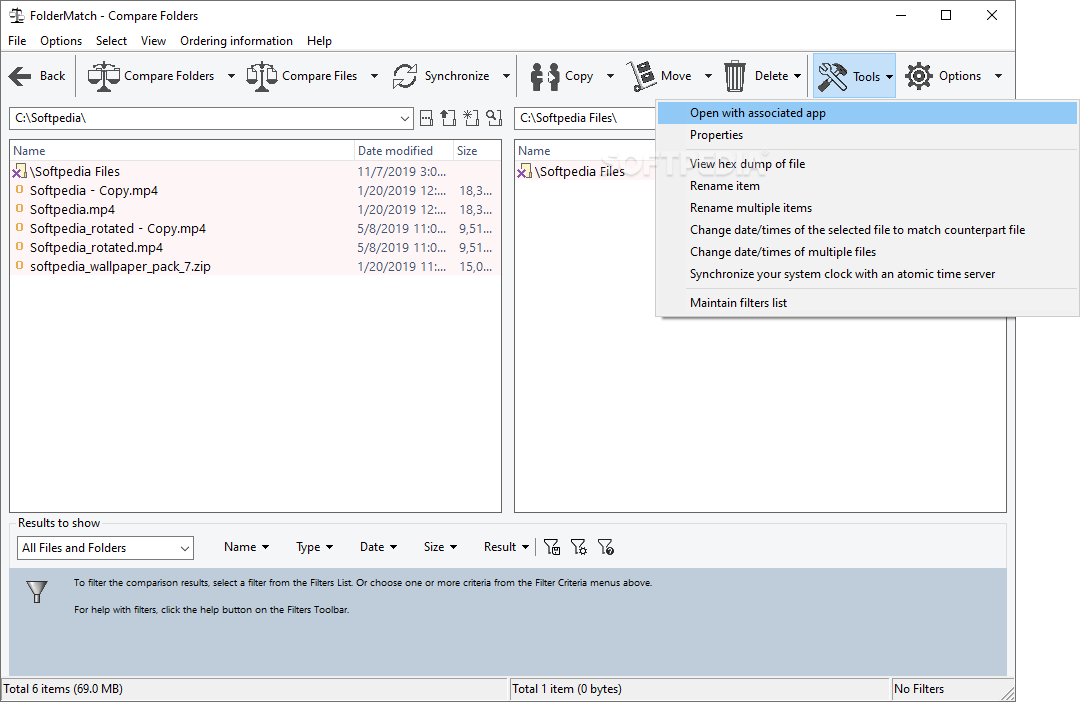Expand the Copy dropdown arrow
Screen dimensions: 1080x702
pyautogui.click(x=610, y=76)
